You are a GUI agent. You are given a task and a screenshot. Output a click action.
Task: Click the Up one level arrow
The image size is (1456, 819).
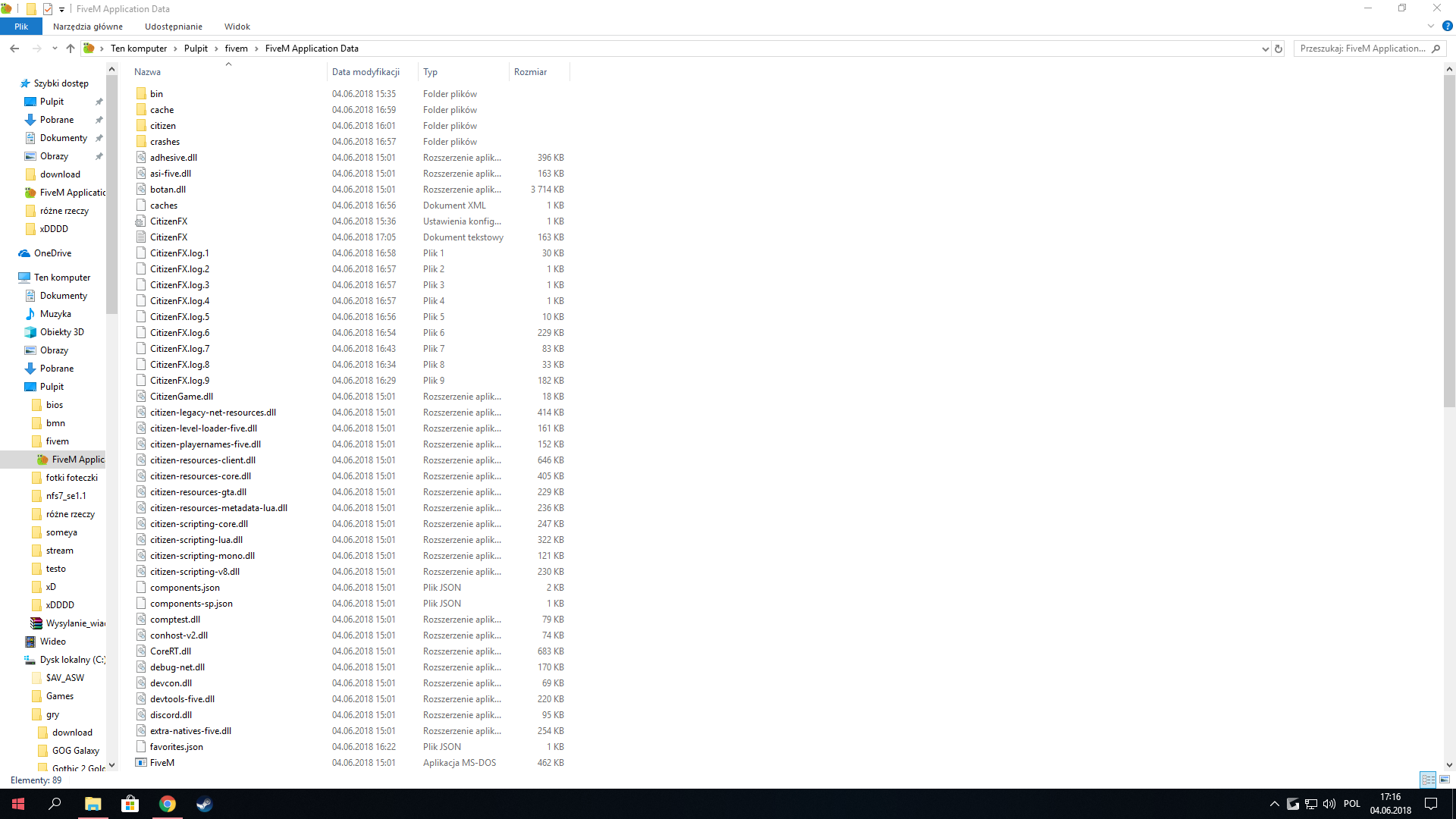click(x=71, y=49)
